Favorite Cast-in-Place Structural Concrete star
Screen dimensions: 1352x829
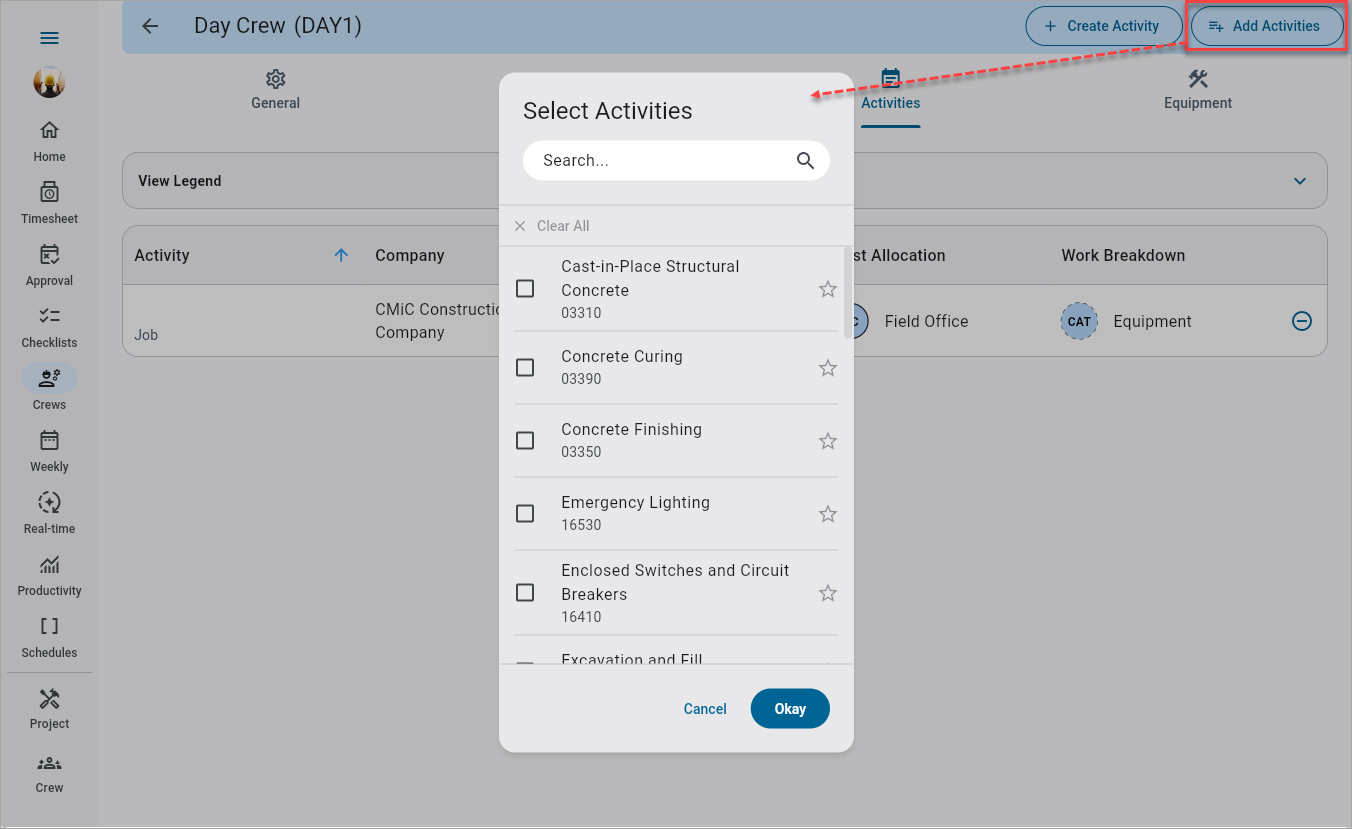[x=828, y=289]
